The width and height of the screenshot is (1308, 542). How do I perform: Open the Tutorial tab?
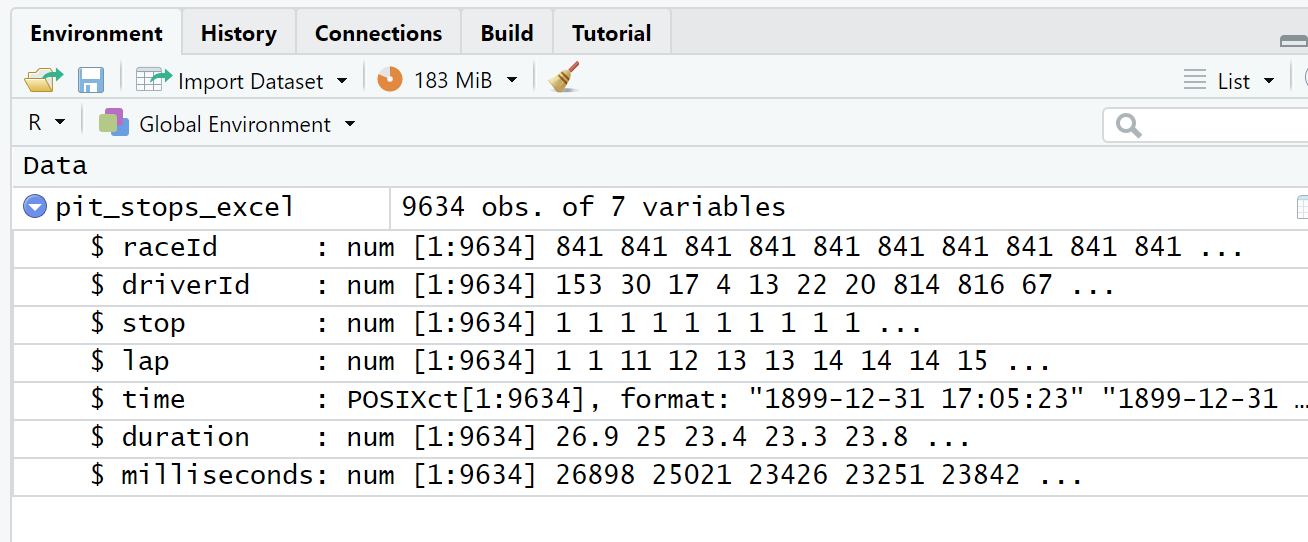point(611,33)
